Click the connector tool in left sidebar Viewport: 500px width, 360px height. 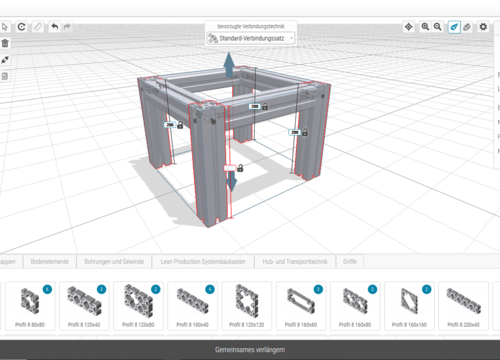point(5,60)
